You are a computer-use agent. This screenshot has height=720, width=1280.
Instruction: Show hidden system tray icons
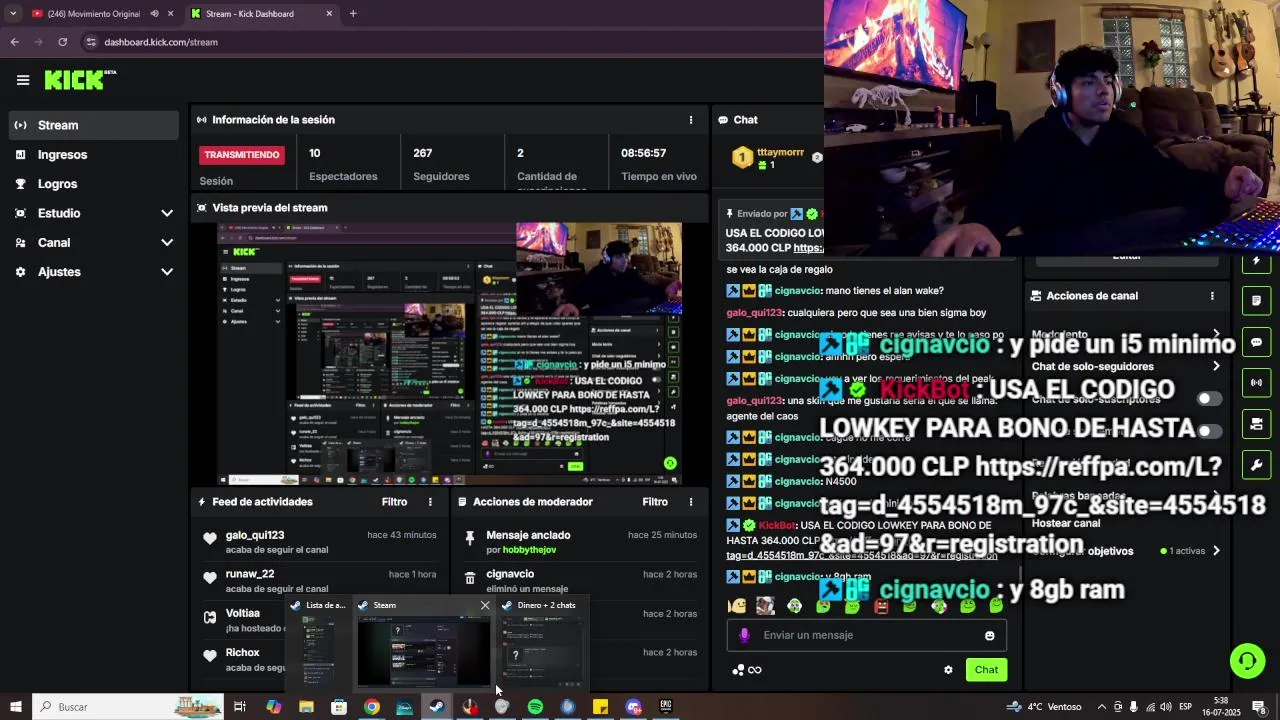(x=1100, y=707)
